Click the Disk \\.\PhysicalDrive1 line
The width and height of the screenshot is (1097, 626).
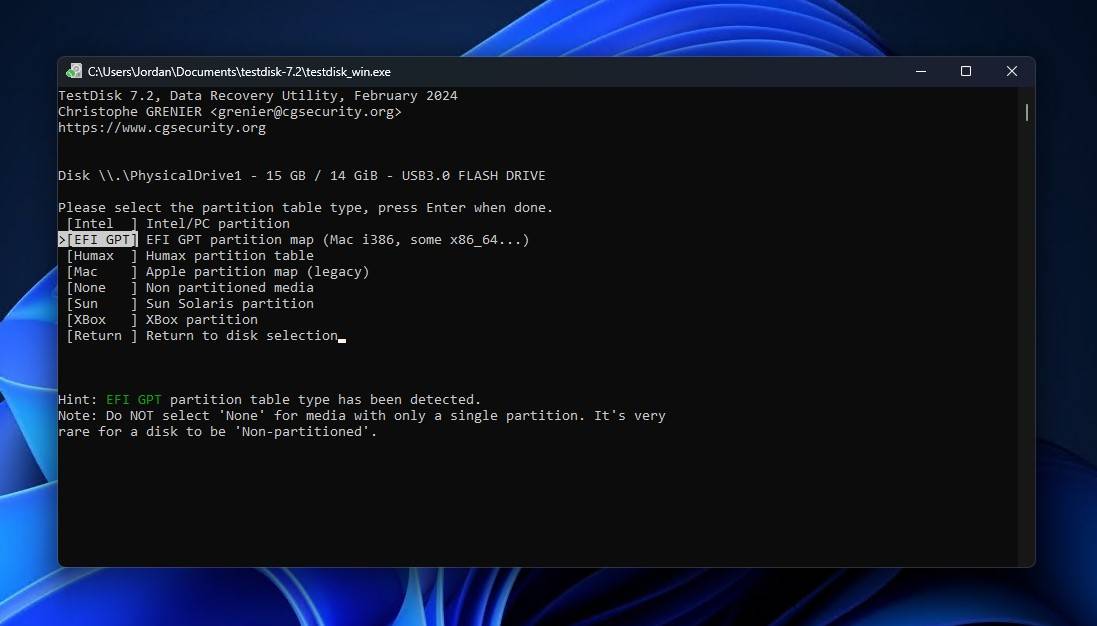coord(302,176)
